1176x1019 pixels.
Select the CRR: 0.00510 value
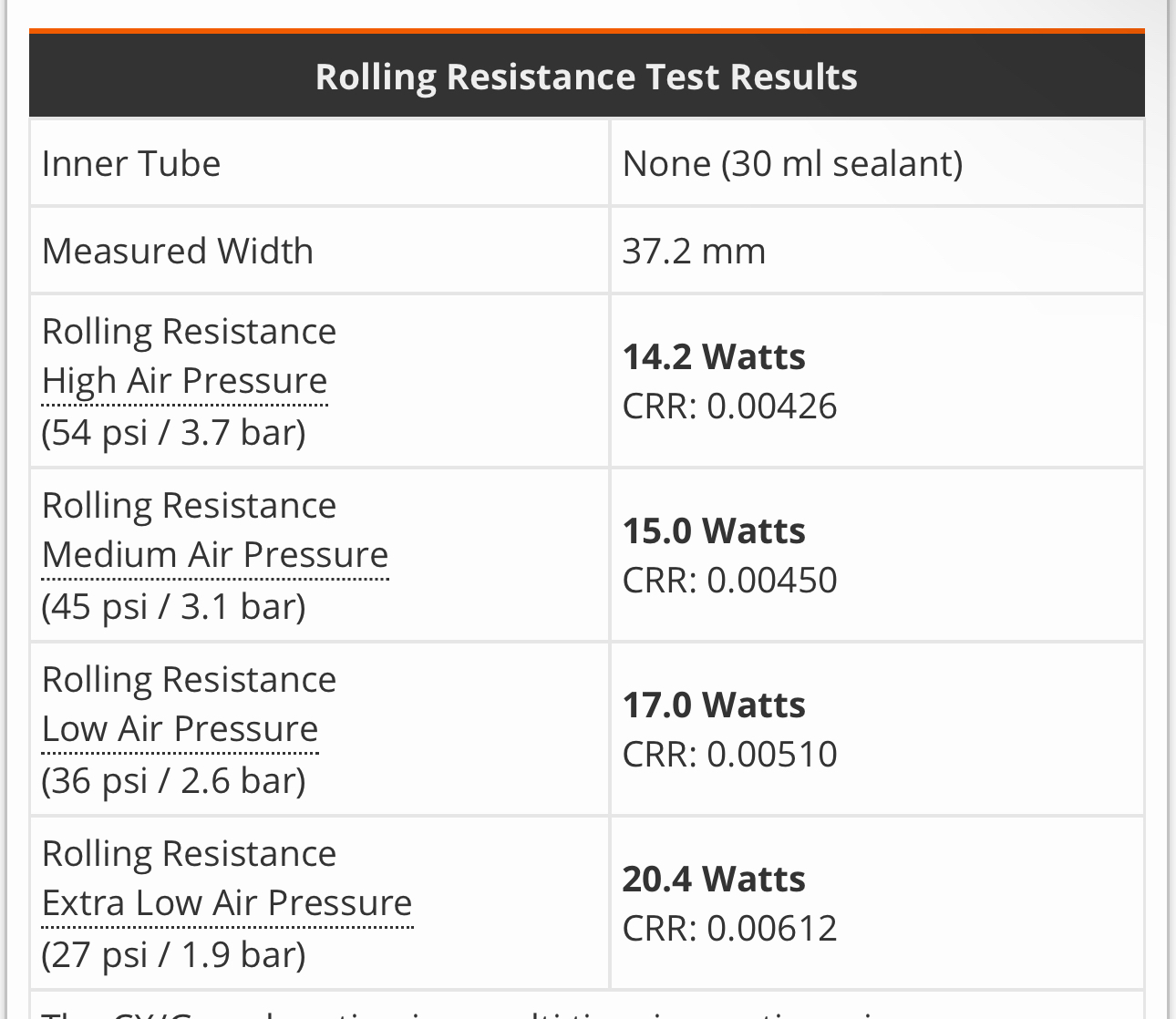[729, 755]
